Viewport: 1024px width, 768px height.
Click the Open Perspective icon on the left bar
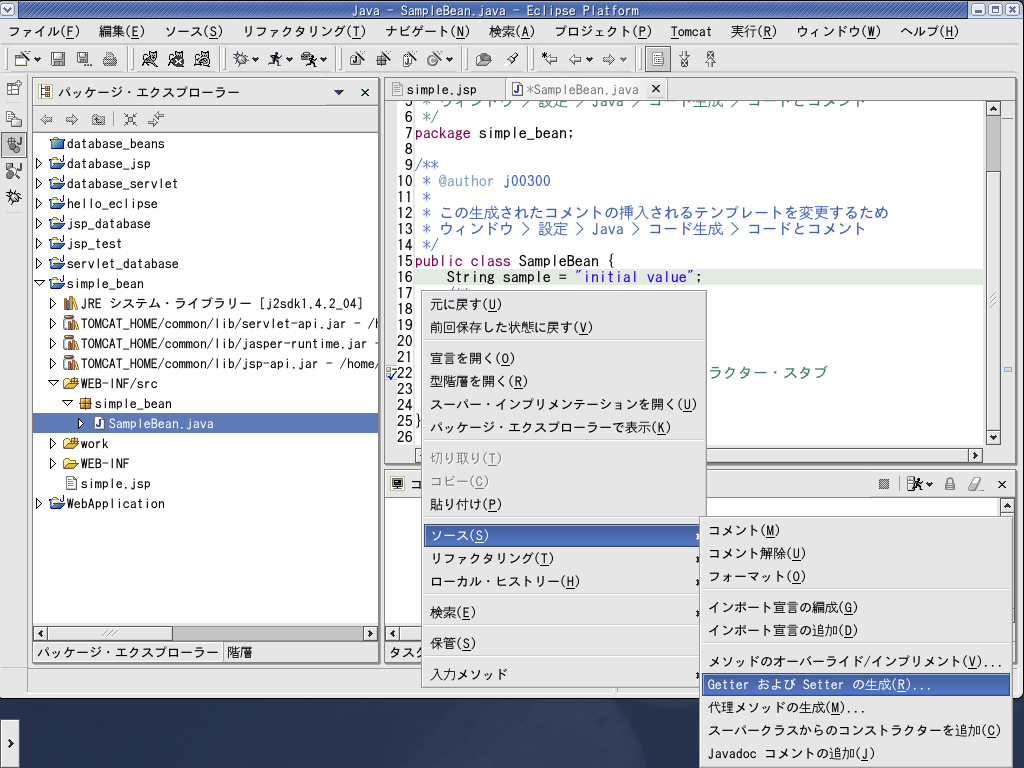[14, 88]
